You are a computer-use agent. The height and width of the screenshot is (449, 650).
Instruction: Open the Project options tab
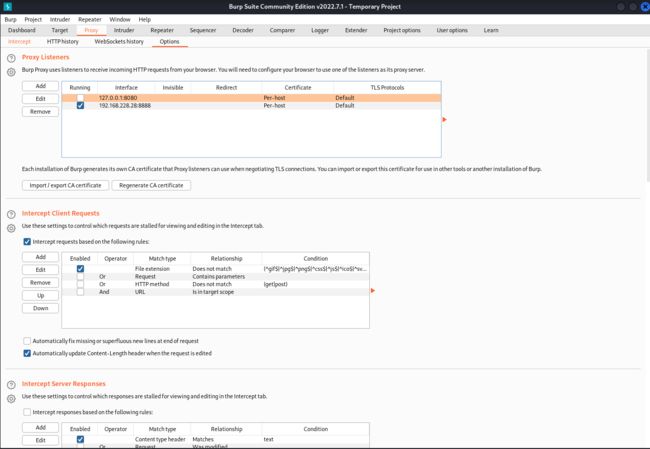[402, 30]
